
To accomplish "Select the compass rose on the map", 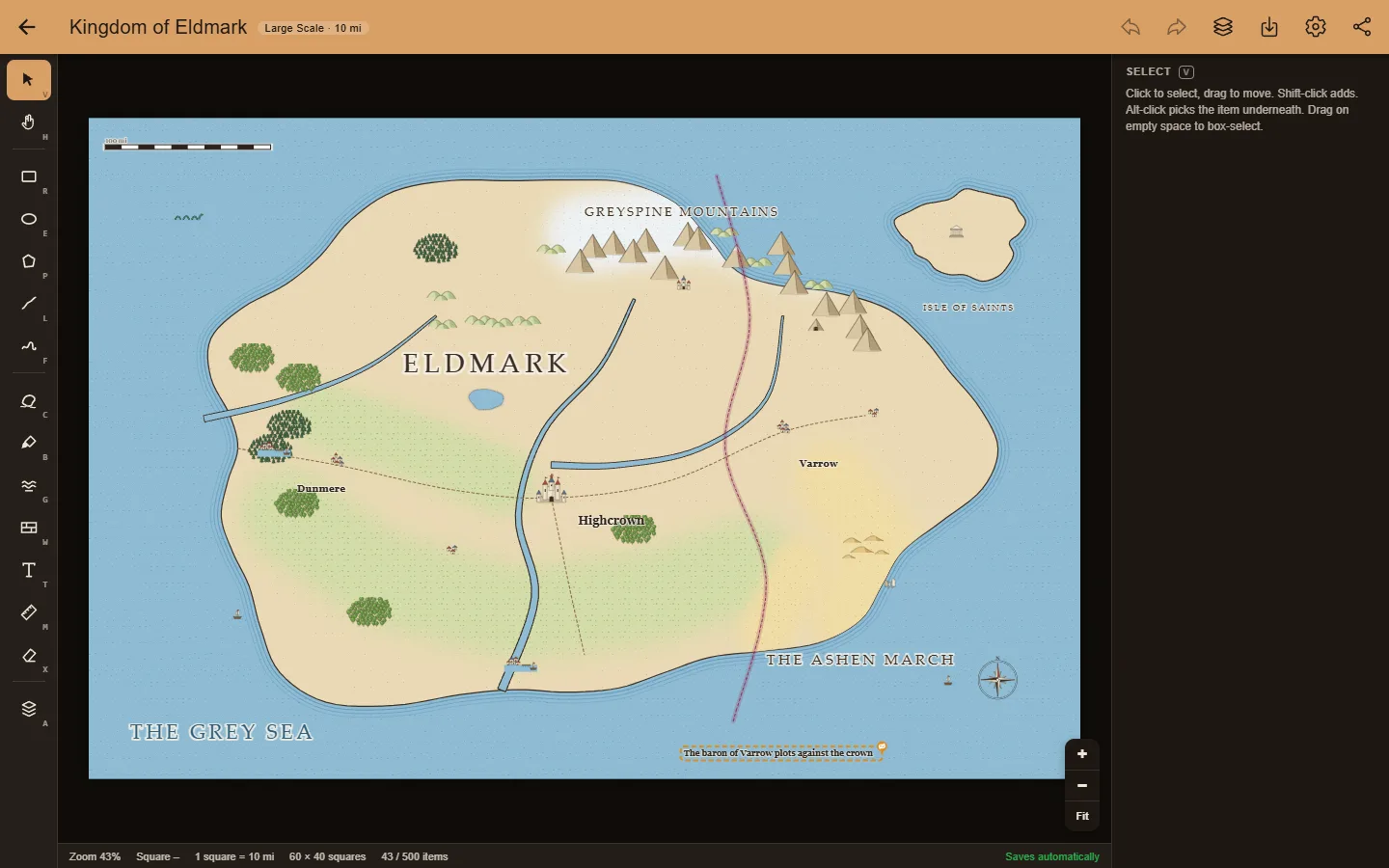I will pos(997,679).
